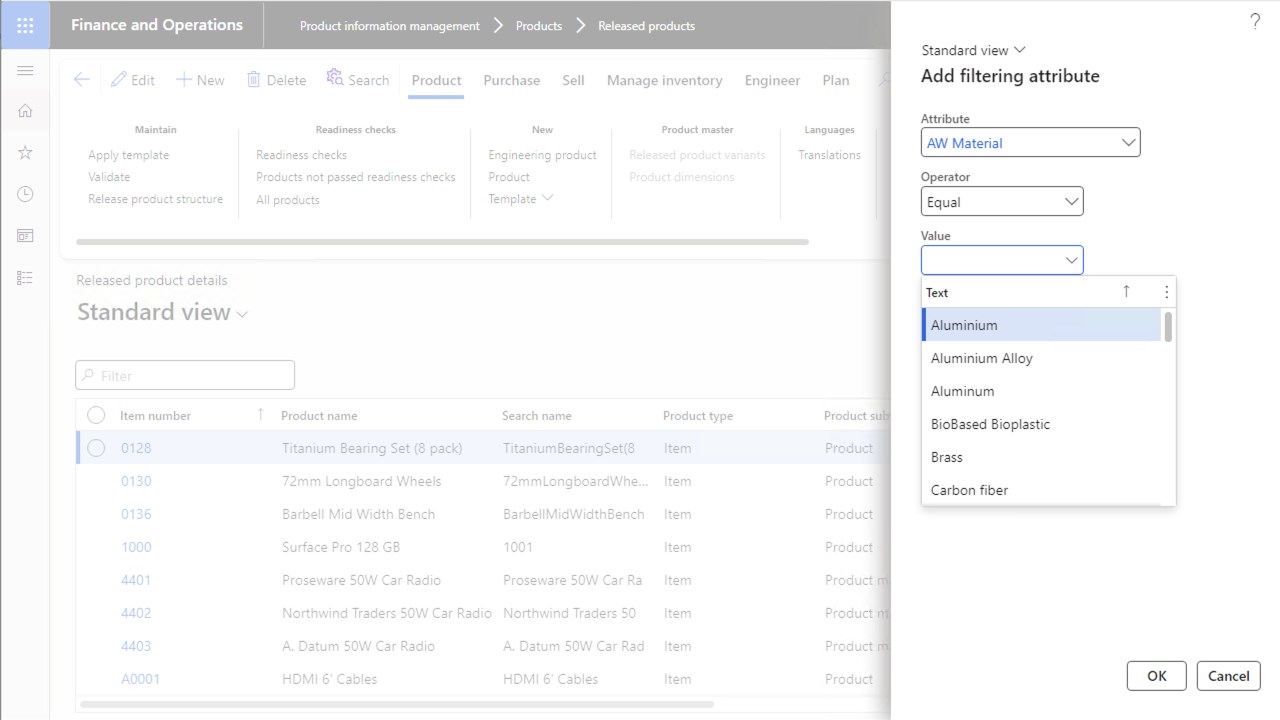Click the Products breadcrumb

coord(539,26)
